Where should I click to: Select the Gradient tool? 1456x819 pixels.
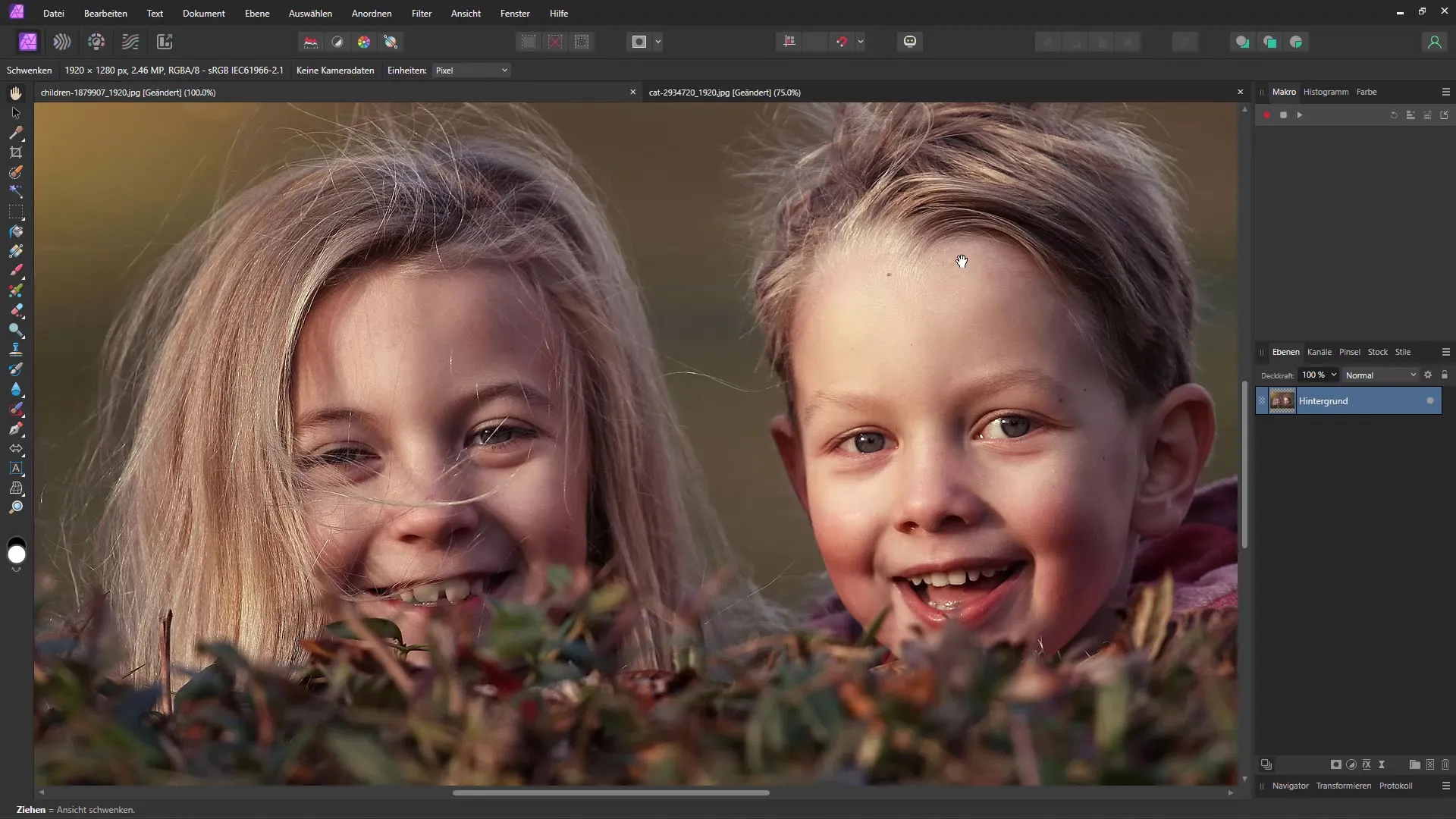coord(16,251)
